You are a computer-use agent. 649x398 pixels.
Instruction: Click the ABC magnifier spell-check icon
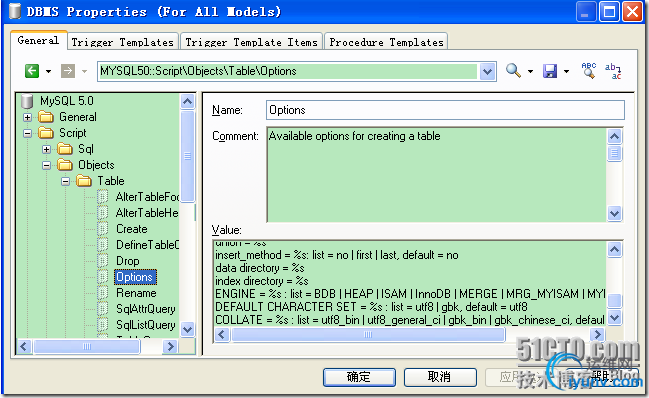click(589, 70)
